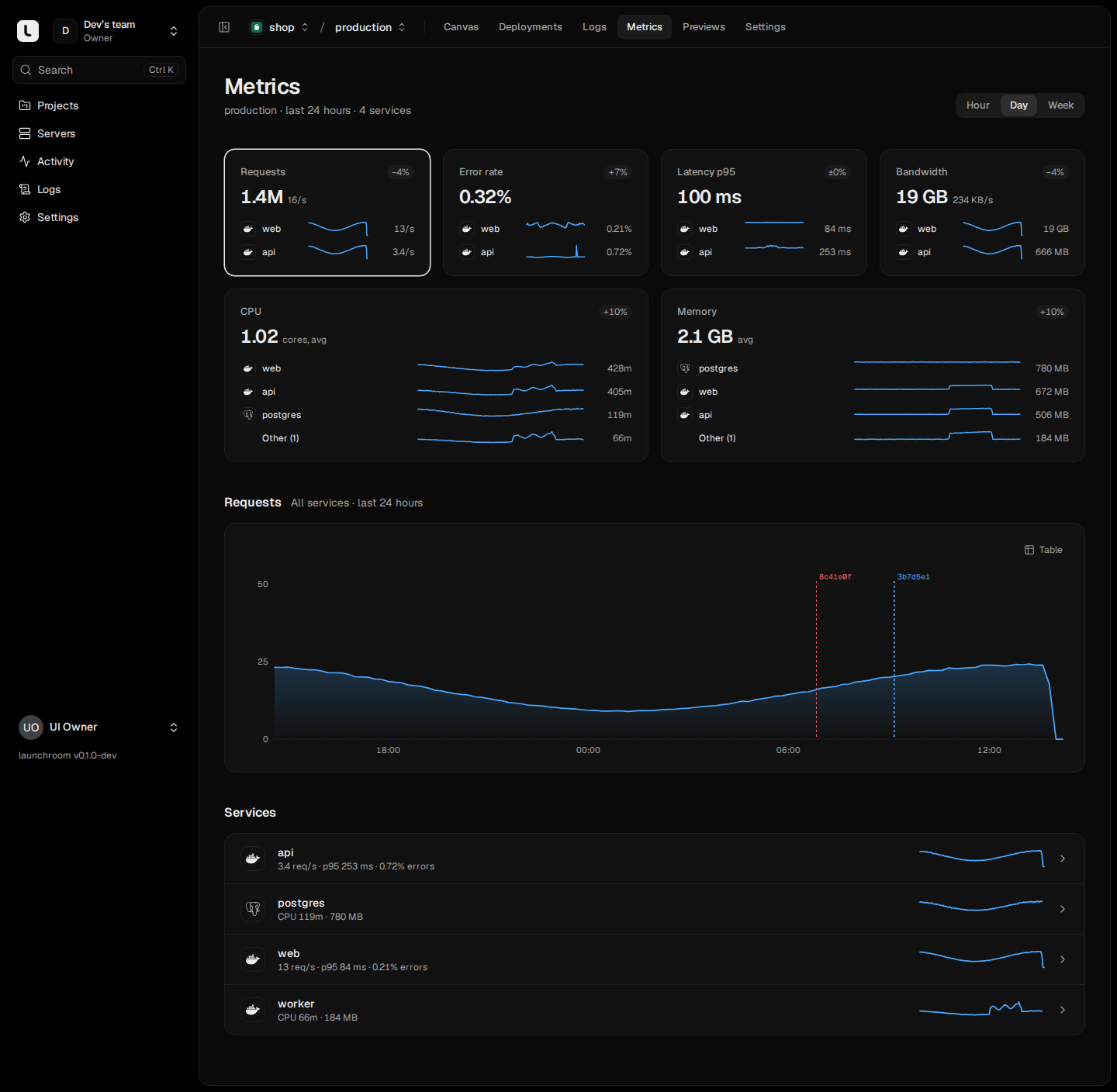
Task: Open sidebar Settings page
Action: [x=99, y=217]
